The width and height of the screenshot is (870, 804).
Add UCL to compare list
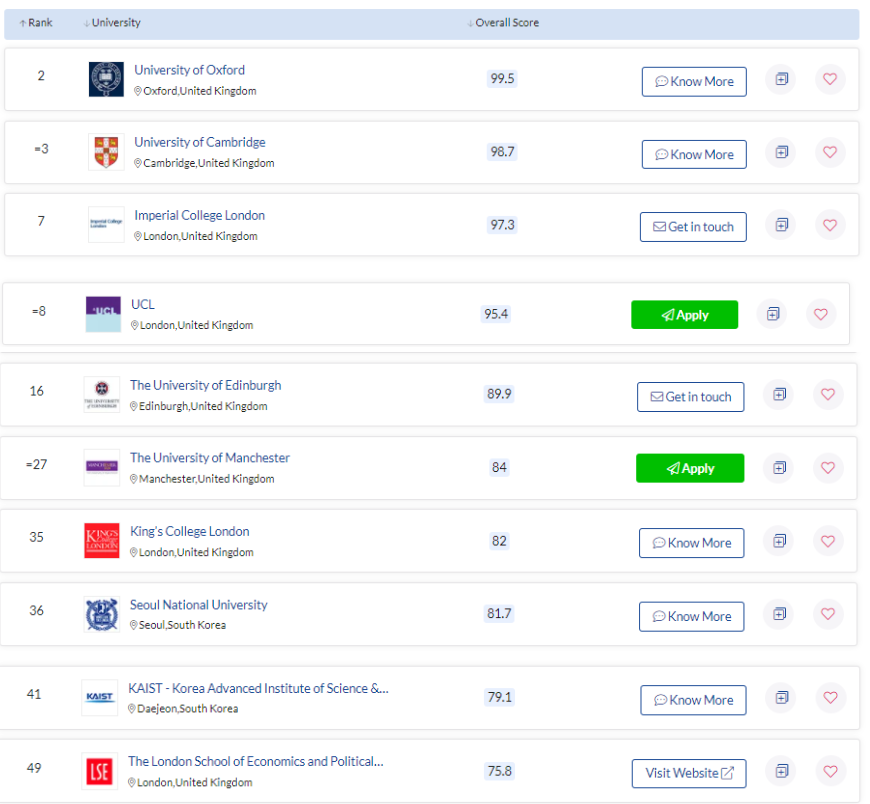tap(772, 314)
